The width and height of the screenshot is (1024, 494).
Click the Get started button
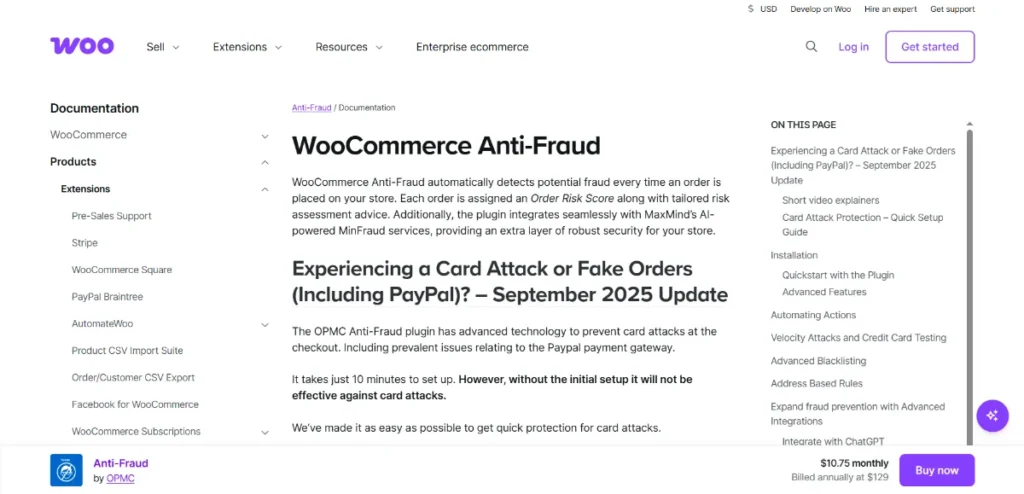coord(929,47)
